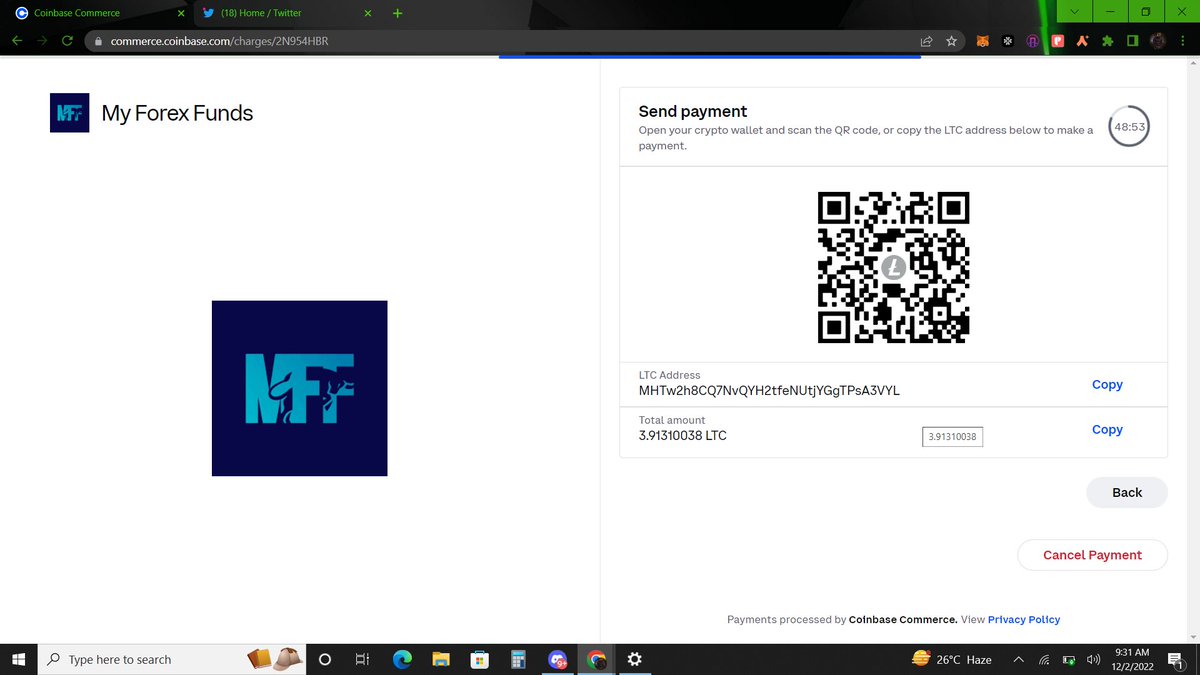The width and height of the screenshot is (1200, 675).
Task: Click the small My Forex Funds logo in header
Action: pos(70,113)
